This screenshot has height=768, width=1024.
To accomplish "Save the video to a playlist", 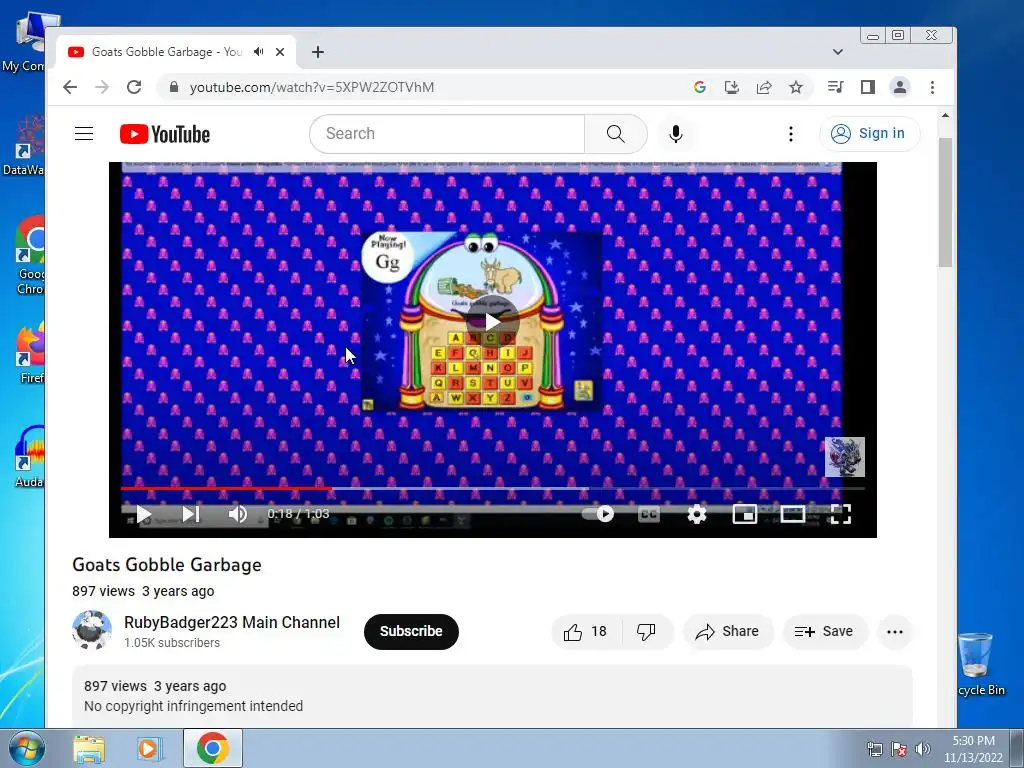I will tap(824, 632).
